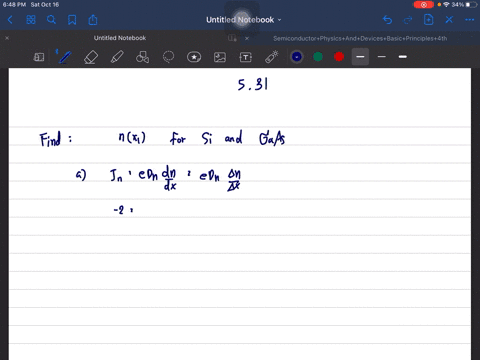Screen dimensions: 480x360
Task: Toggle the zoom window tool
Action: (x=39, y=57)
